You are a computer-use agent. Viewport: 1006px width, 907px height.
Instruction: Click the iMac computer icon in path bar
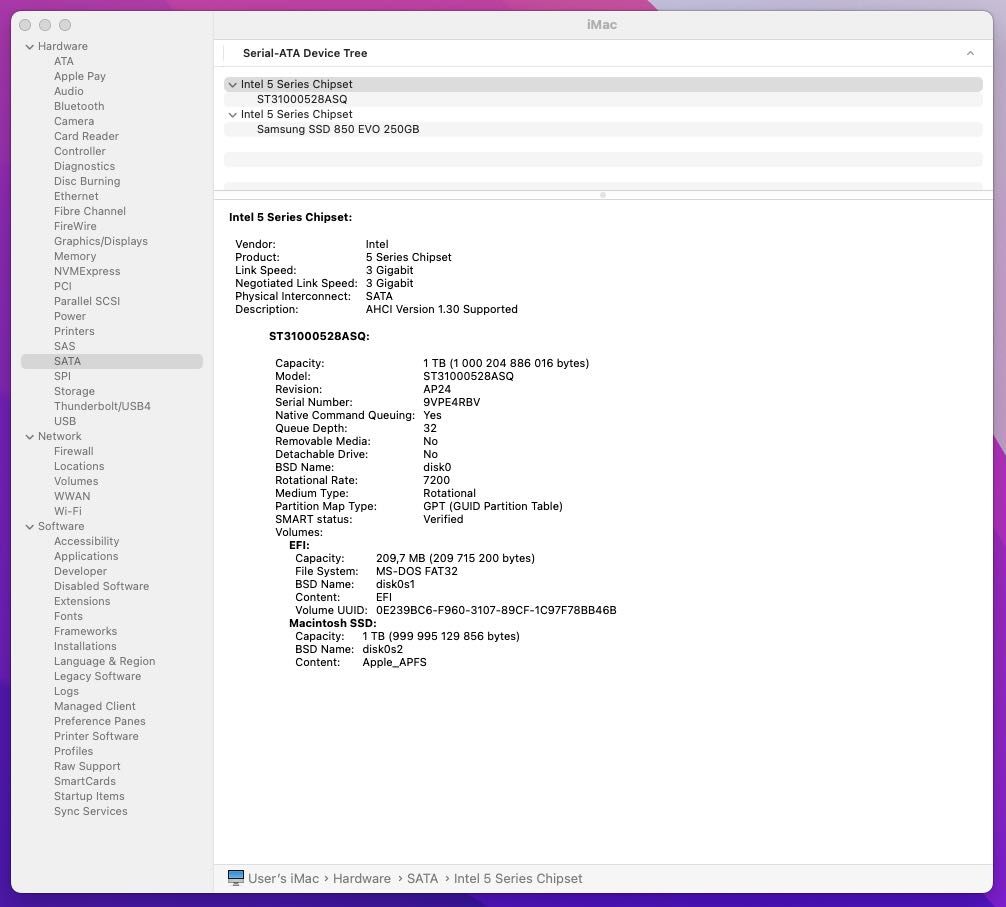(x=235, y=877)
